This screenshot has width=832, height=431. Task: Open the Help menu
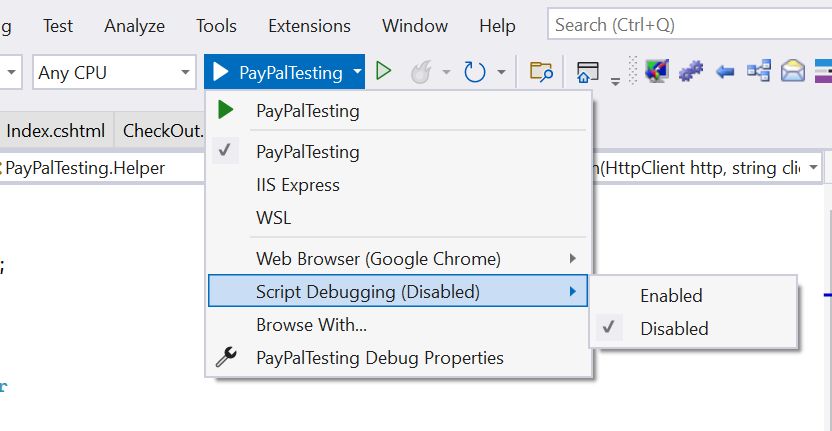point(497,26)
